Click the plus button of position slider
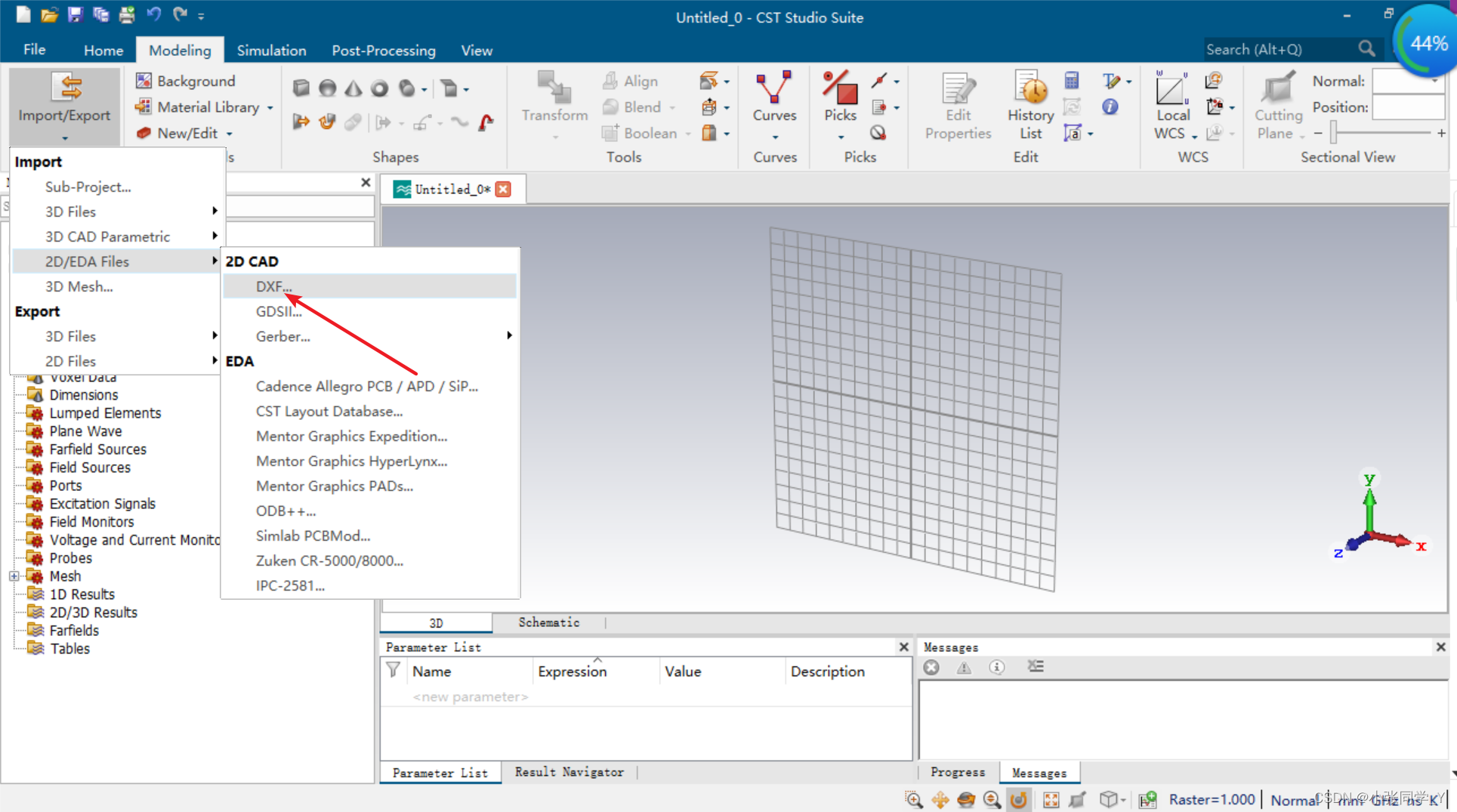The height and width of the screenshot is (812, 1457). [x=1441, y=133]
